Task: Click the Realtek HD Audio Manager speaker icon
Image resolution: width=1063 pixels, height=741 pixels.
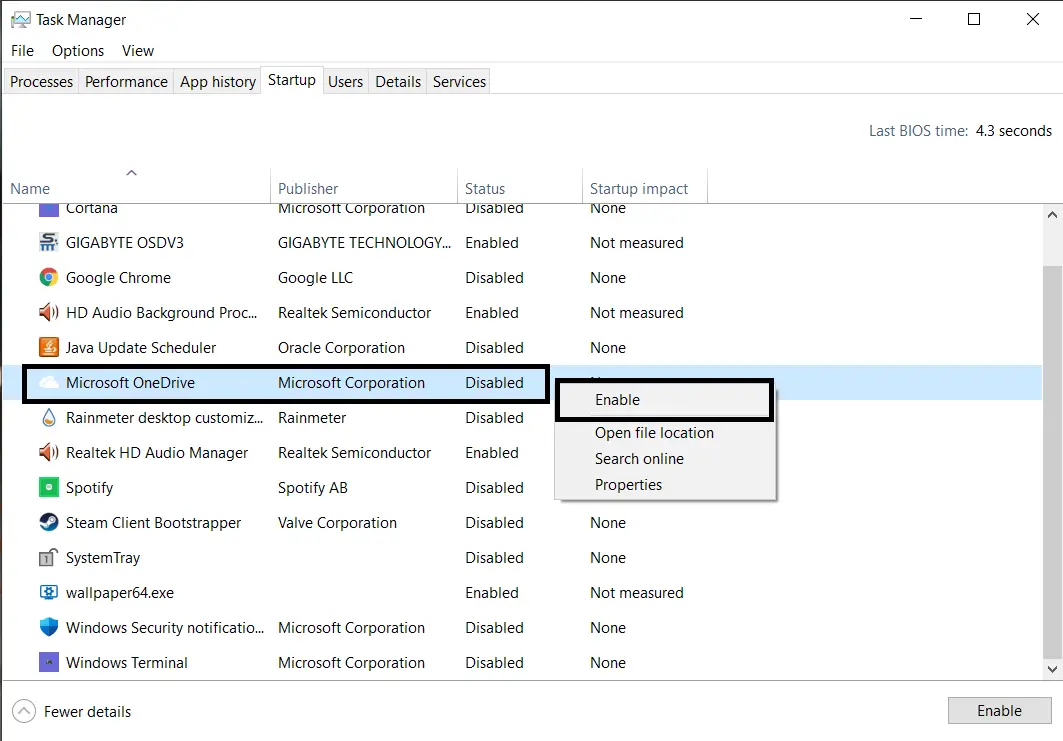Action: [x=48, y=452]
